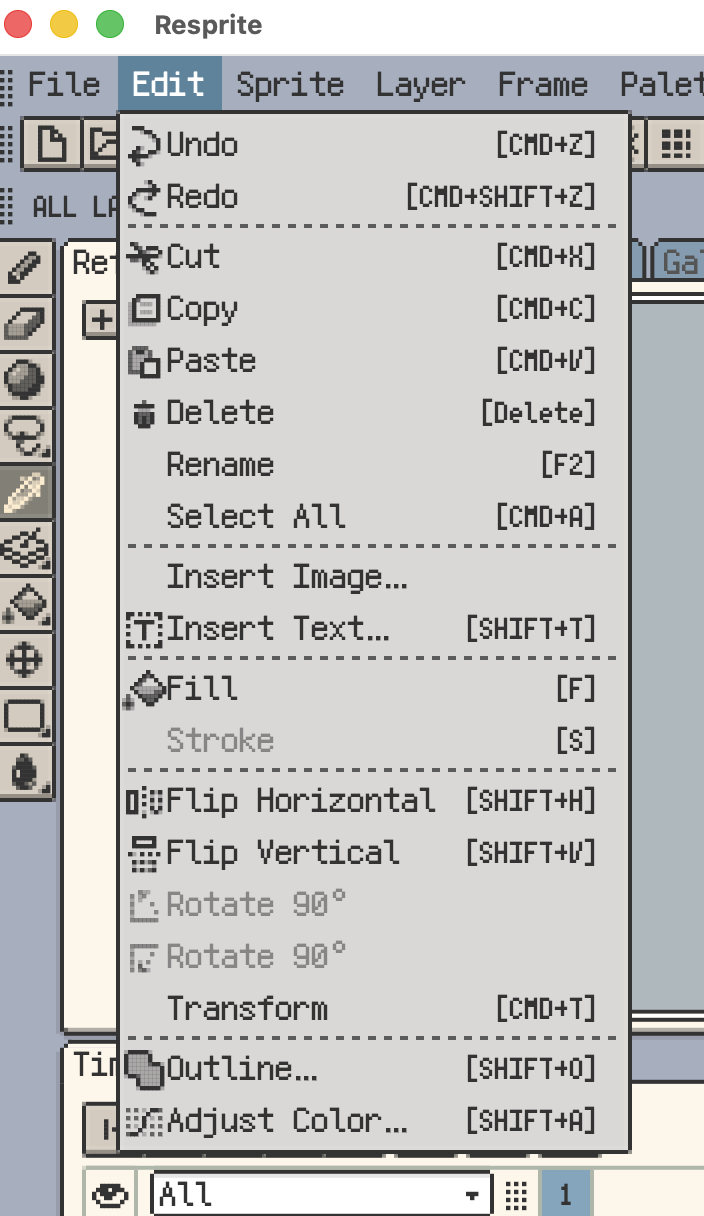Click the New File toolbar icon
This screenshot has width=704, height=1216.
(51, 146)
